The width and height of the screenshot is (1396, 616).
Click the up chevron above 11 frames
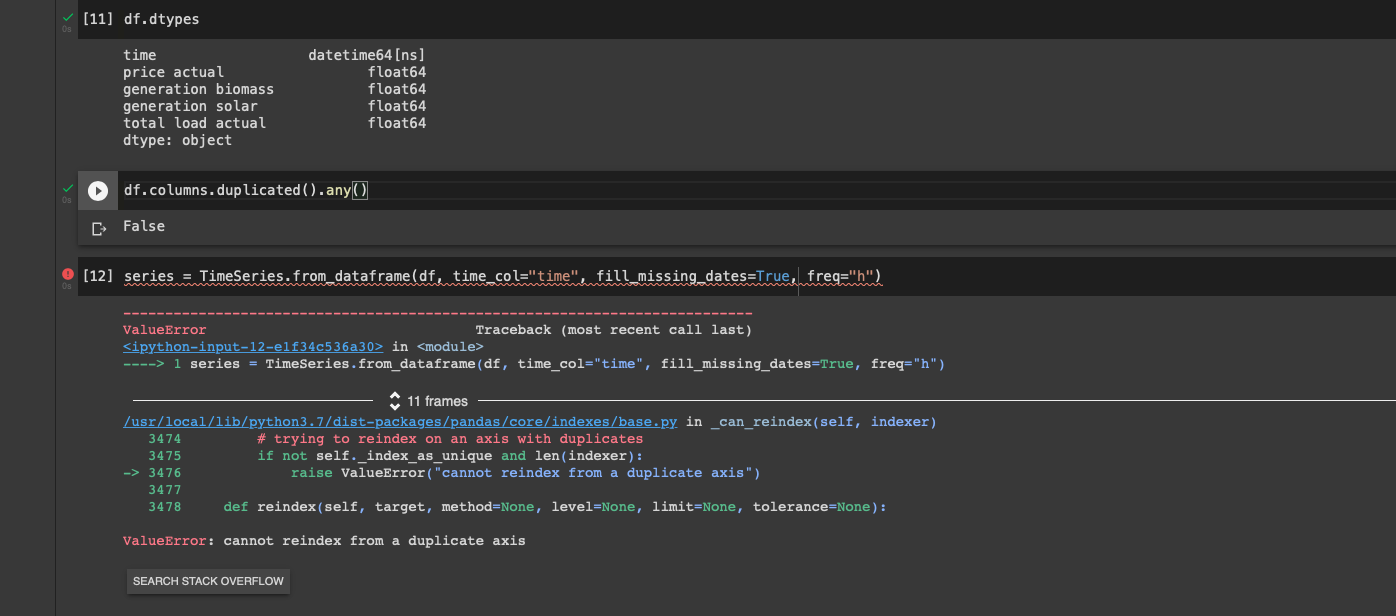pos(395,395)
